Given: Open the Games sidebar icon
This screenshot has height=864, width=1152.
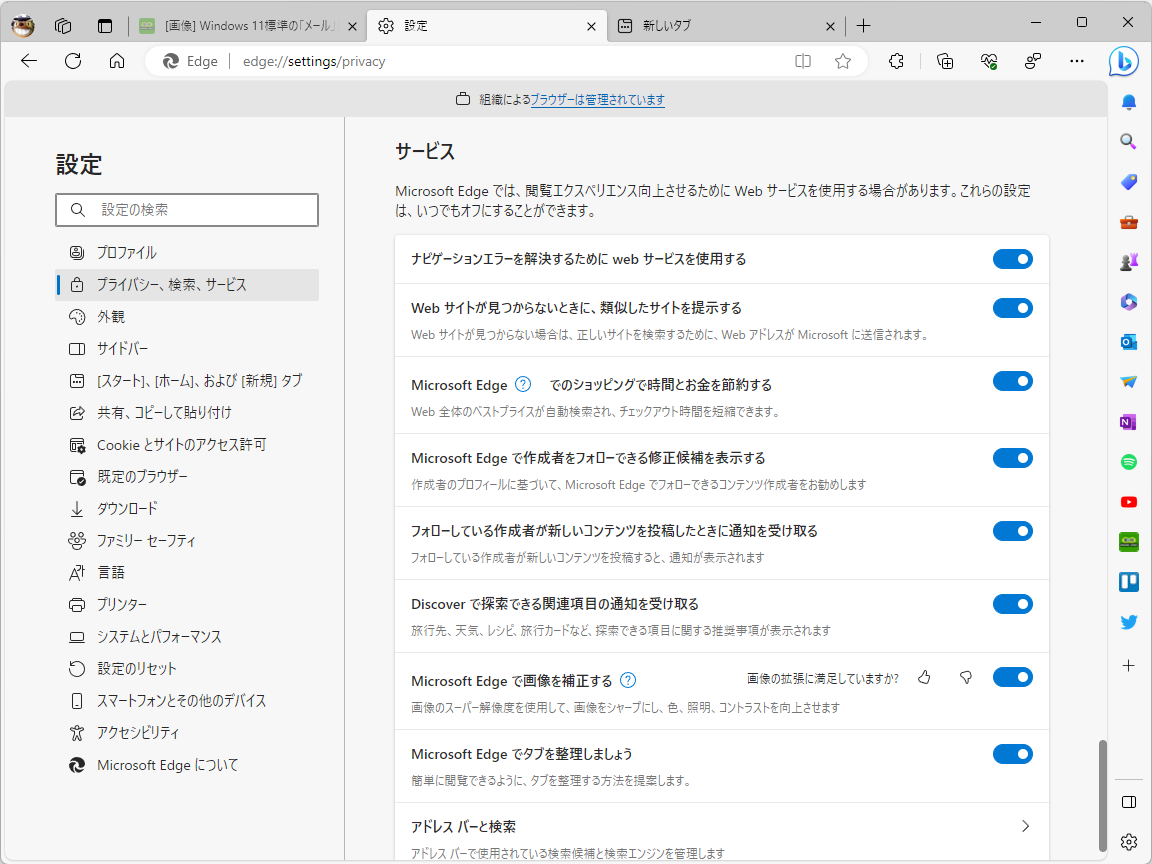Looking at the screenshot, I should [x=1128, y=261].
